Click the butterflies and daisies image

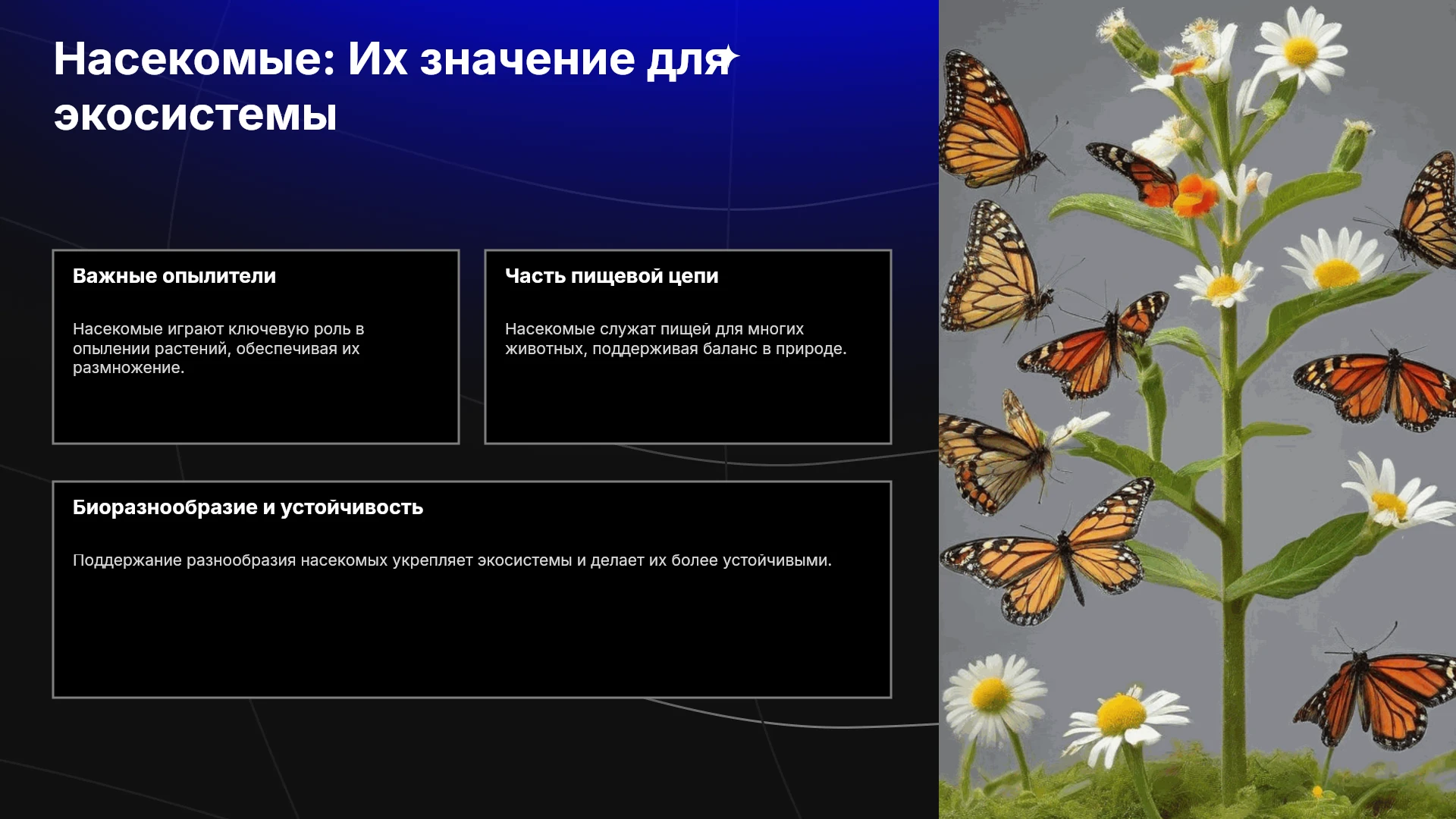(1197, 409)
